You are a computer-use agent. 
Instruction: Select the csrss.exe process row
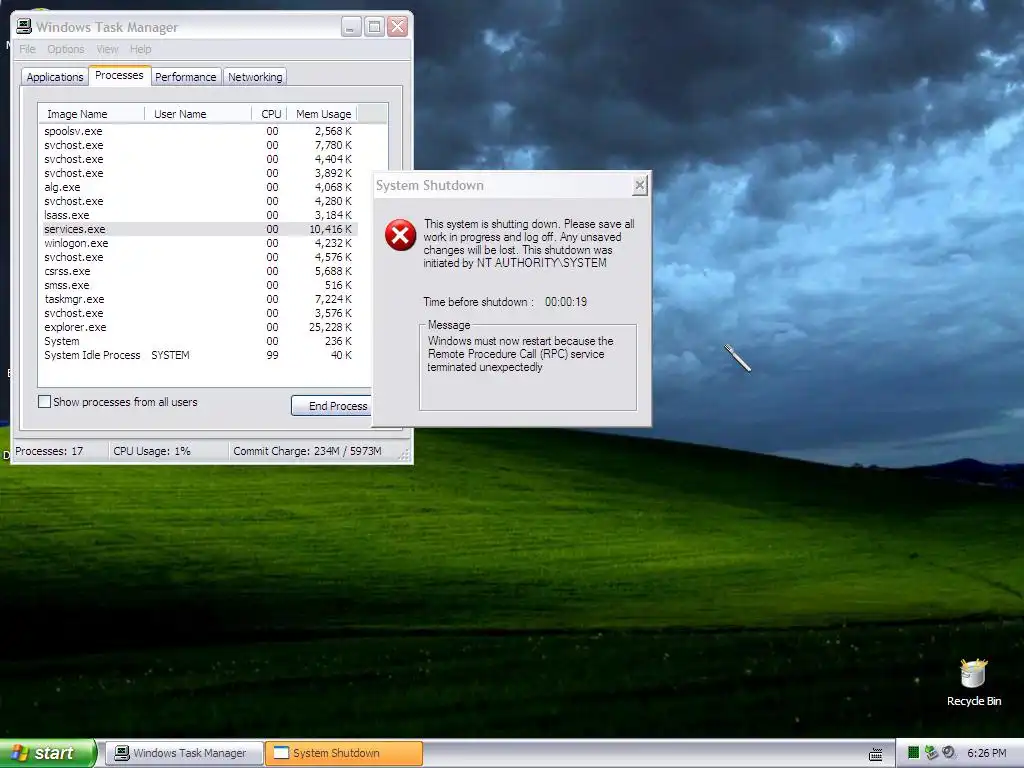click(199, 271)
